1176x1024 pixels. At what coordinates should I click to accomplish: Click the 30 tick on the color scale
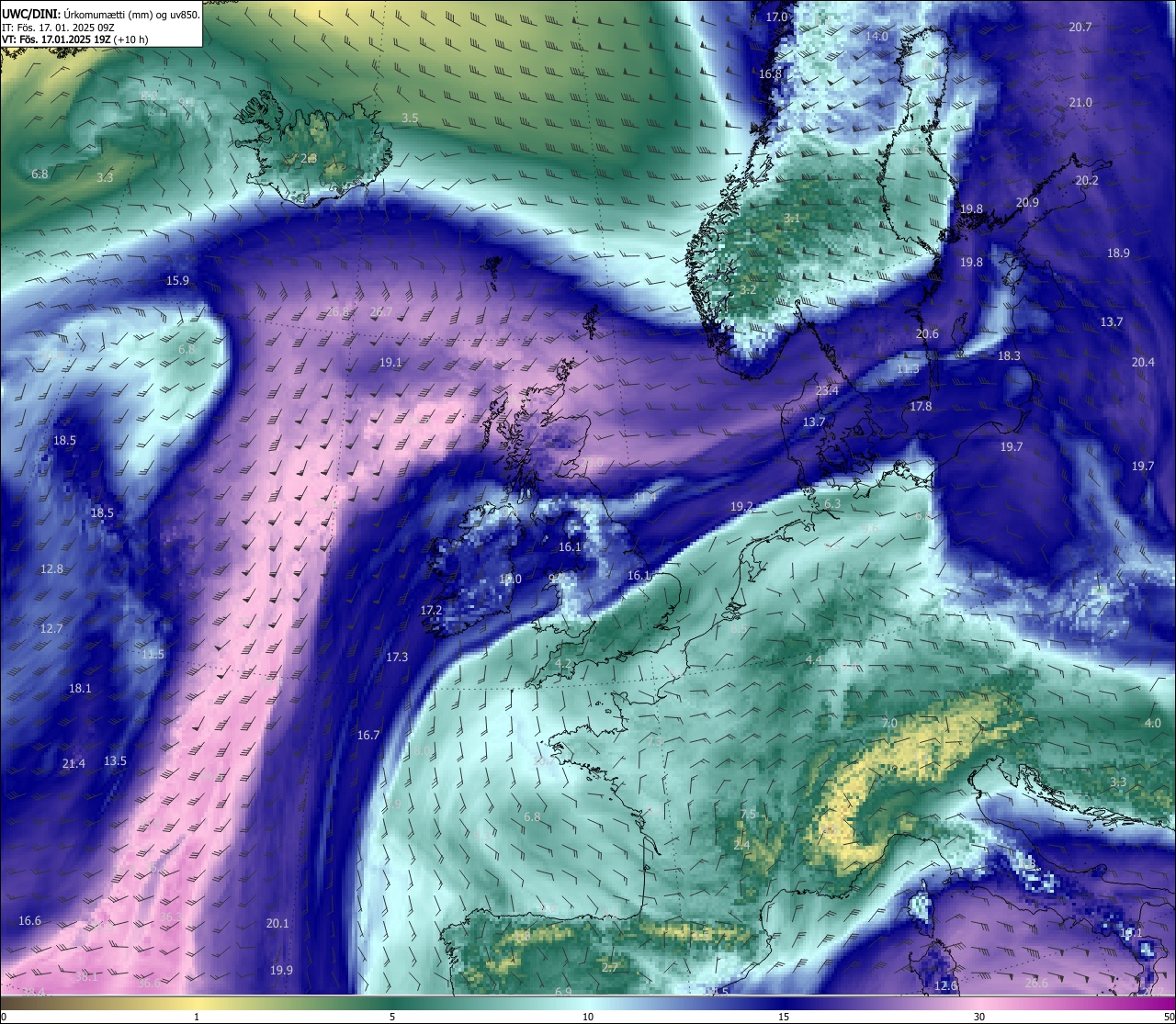point(979,1017)
